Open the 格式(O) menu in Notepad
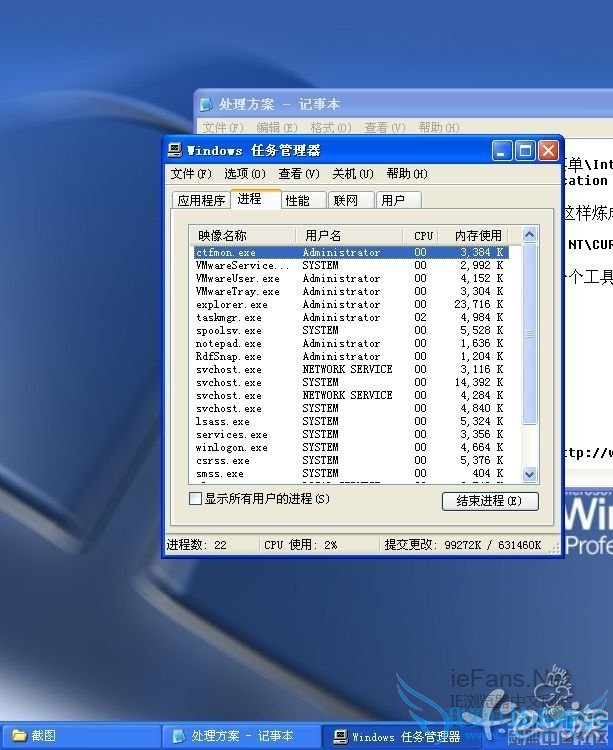Screen dimensions: 613x750 pyautogui.click(x=331, y=128)
